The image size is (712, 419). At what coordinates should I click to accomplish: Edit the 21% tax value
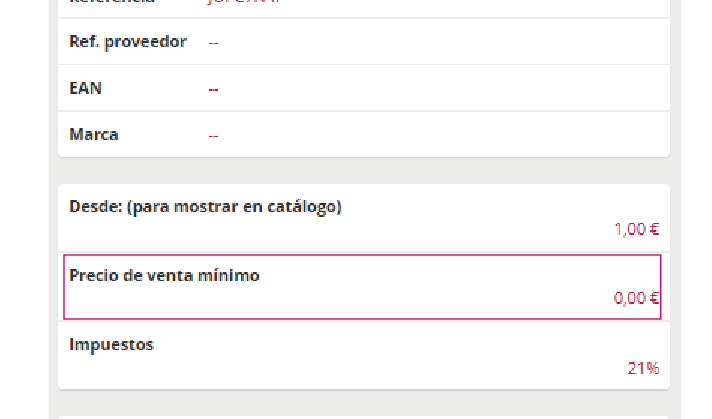(x=643, y=368)
